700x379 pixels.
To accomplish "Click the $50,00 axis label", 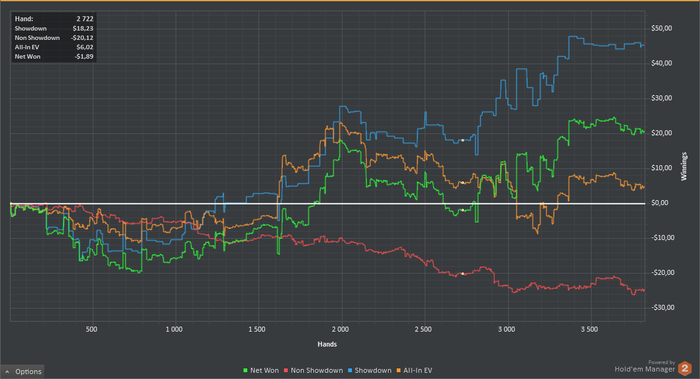I will 662,28.
